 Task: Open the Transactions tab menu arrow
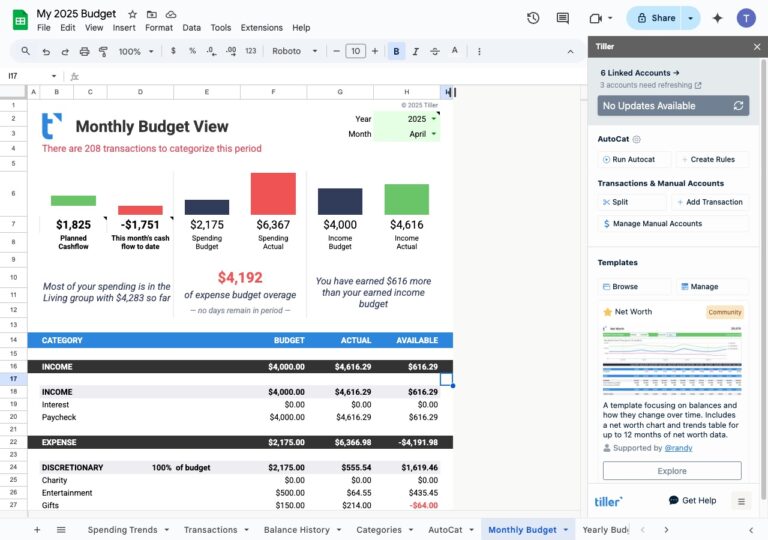pyautogui.click(x=246, y=530)
